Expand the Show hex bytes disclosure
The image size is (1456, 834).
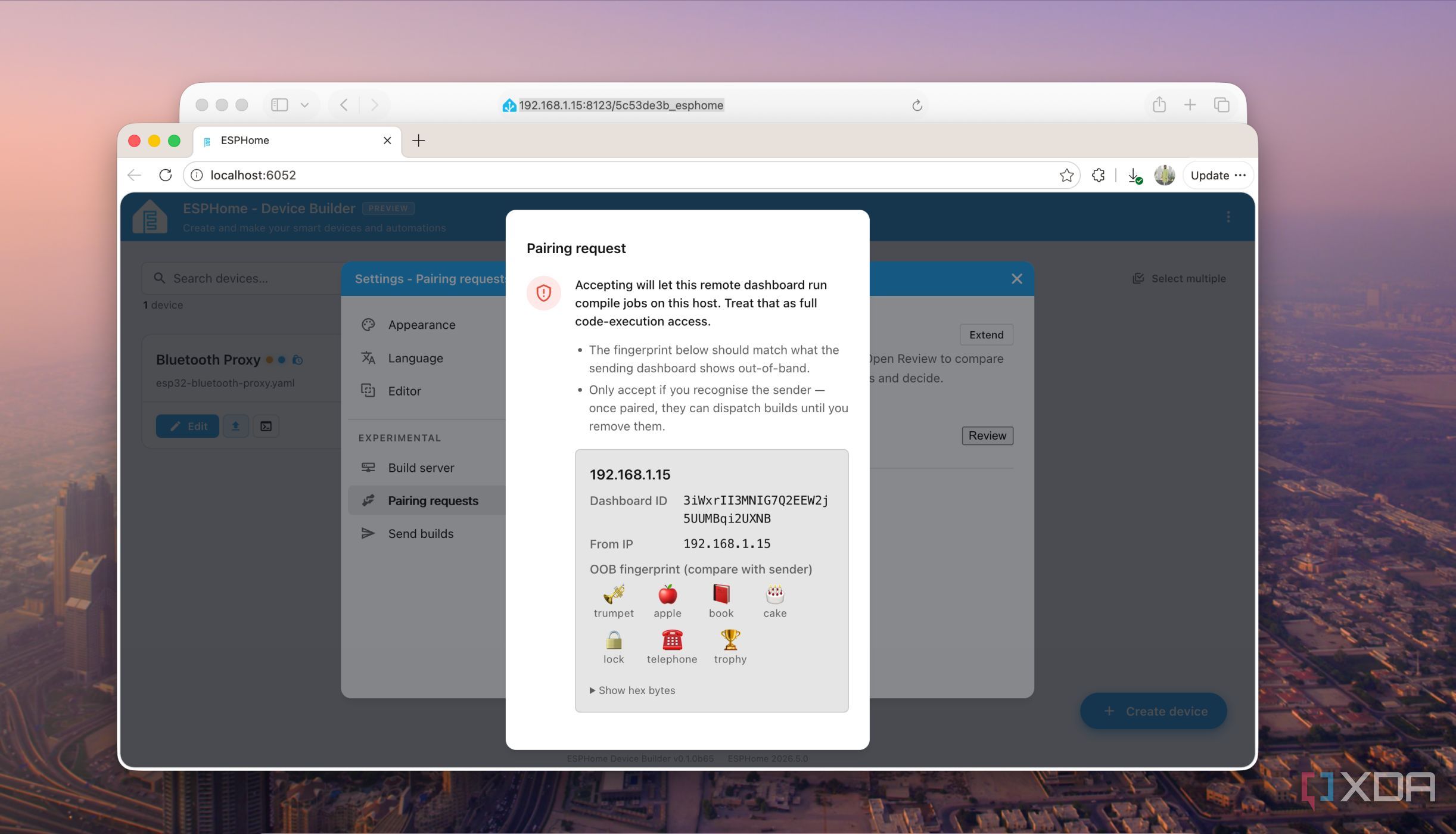[x=632, y=690]
